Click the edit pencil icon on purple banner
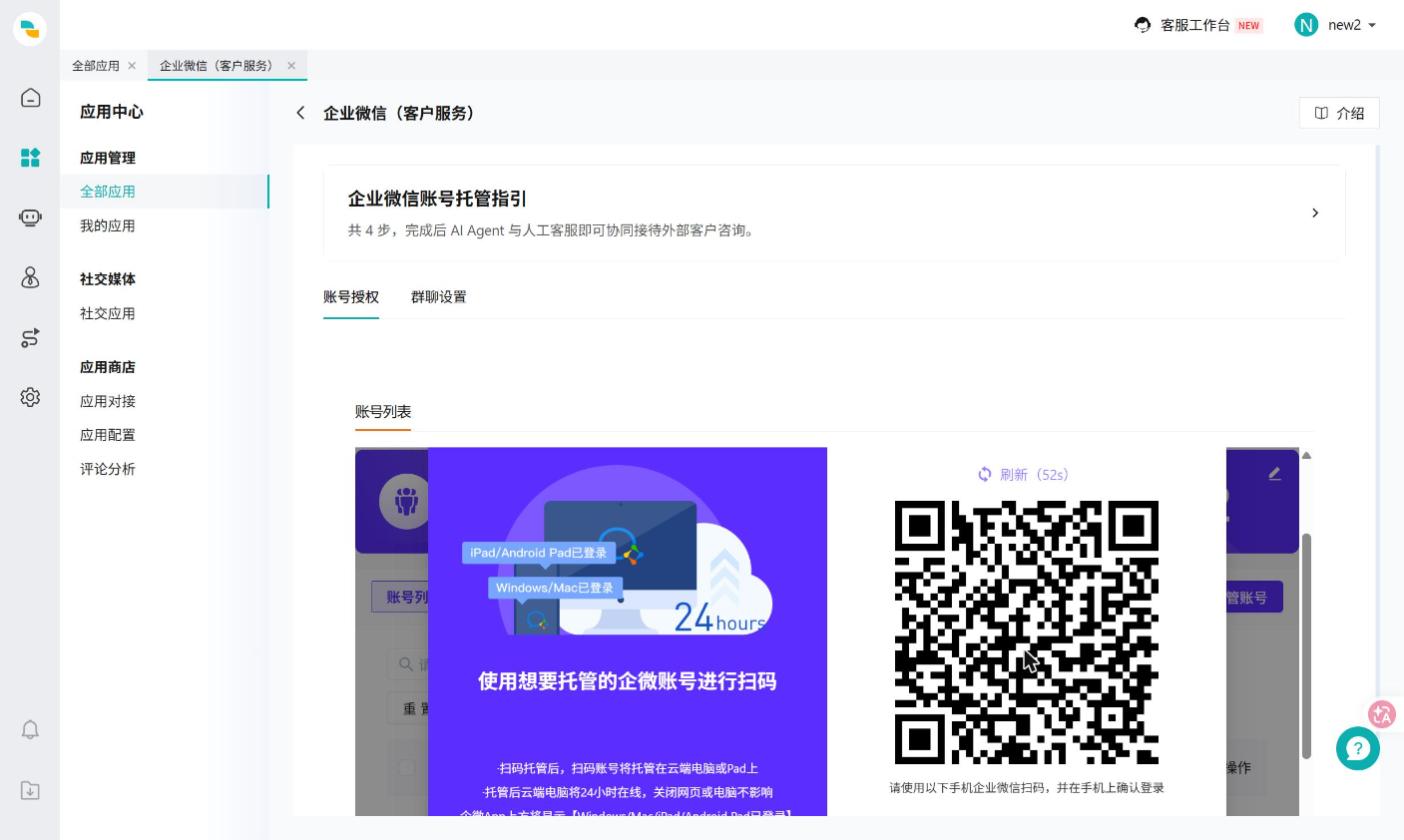Viewport: 1404px width, 840px height. [1274, 473]
